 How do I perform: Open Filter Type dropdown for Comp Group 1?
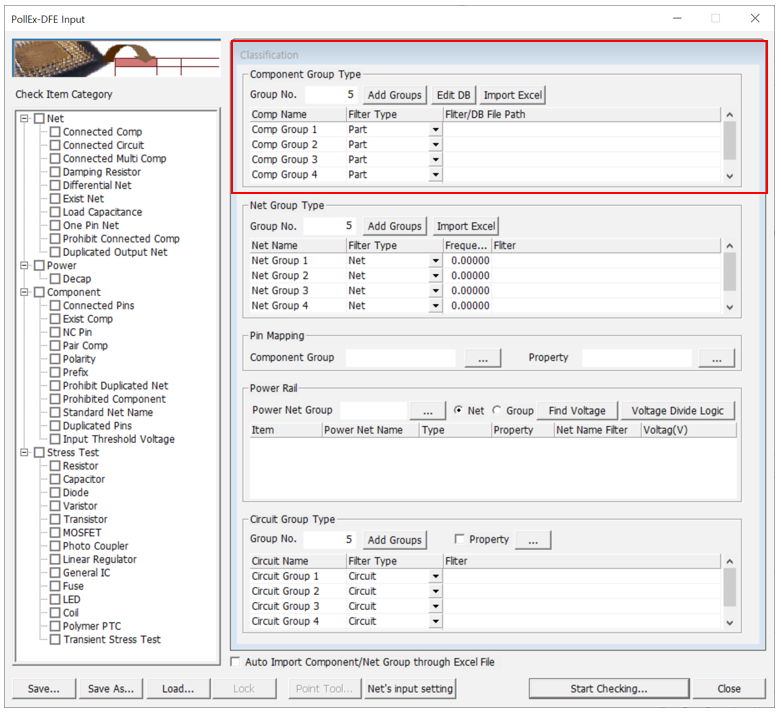[x=435, y=130]
